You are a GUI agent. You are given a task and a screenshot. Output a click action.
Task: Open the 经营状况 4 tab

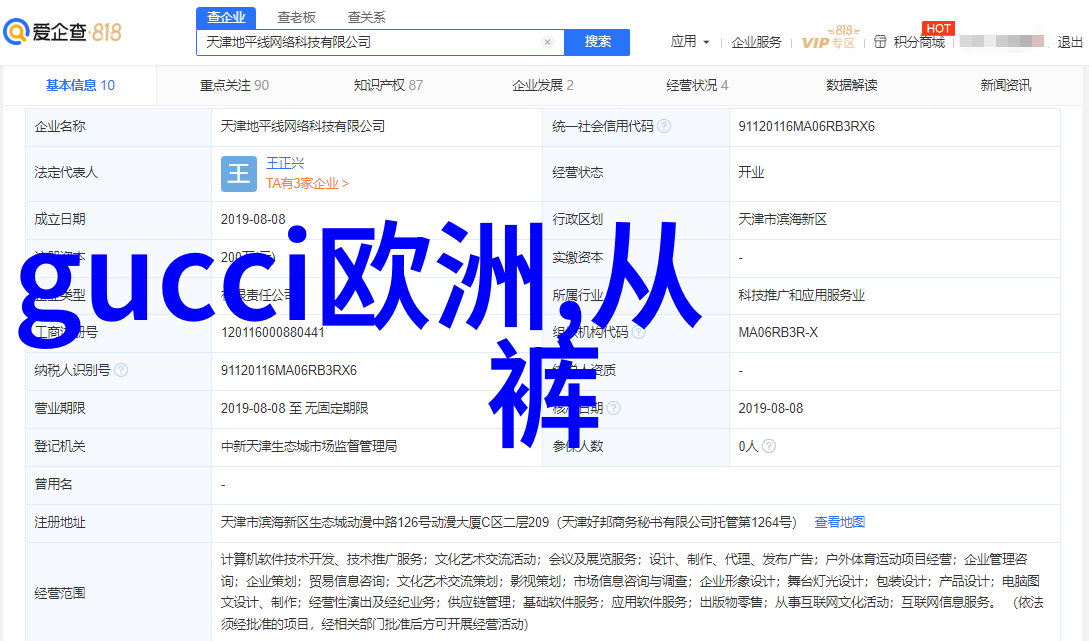pos(697,85)
